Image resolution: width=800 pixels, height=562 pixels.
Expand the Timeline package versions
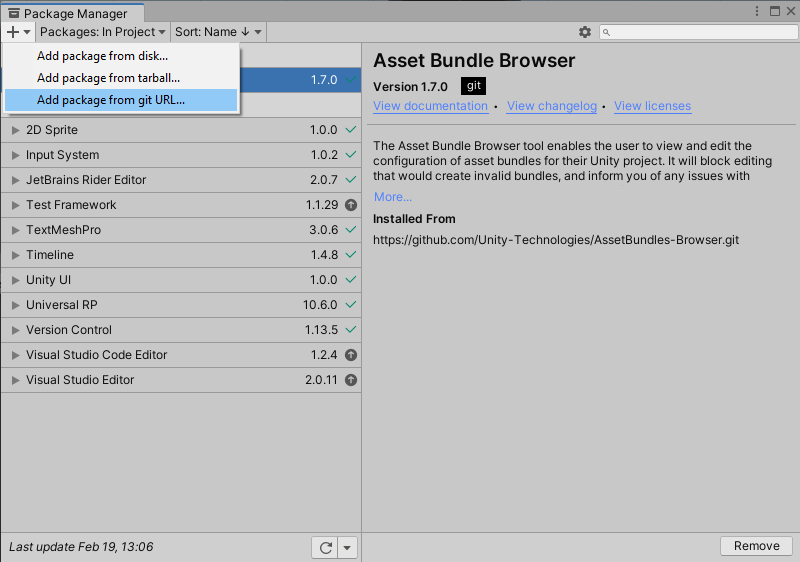click(16, 255)
